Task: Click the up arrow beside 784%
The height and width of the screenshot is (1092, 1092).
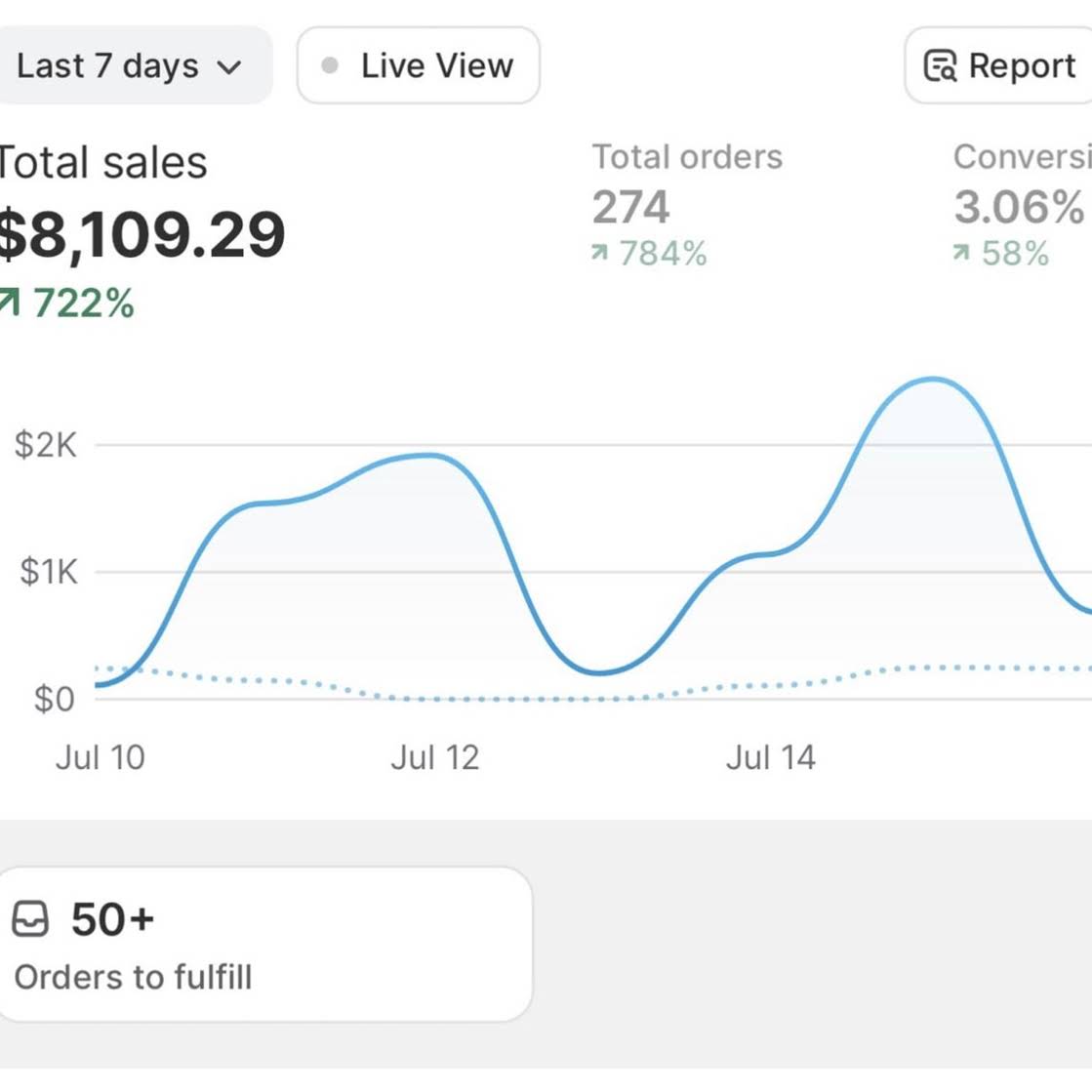Action: [600, 254]
